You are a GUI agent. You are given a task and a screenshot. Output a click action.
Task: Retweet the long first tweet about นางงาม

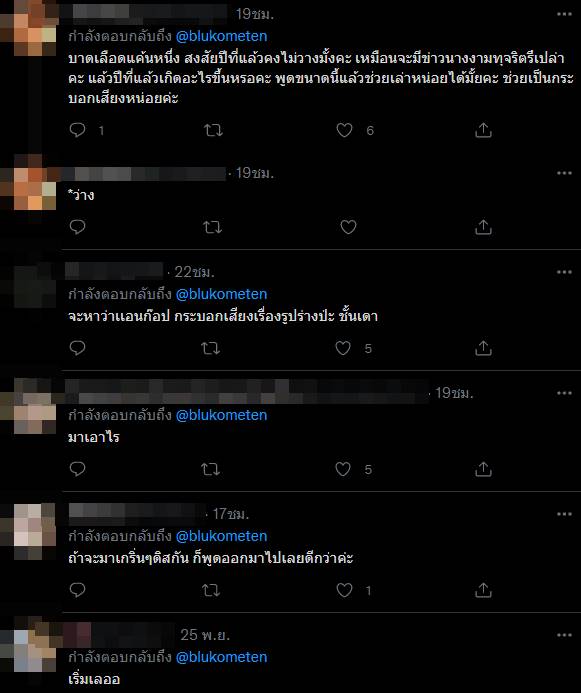pos(213,130)
